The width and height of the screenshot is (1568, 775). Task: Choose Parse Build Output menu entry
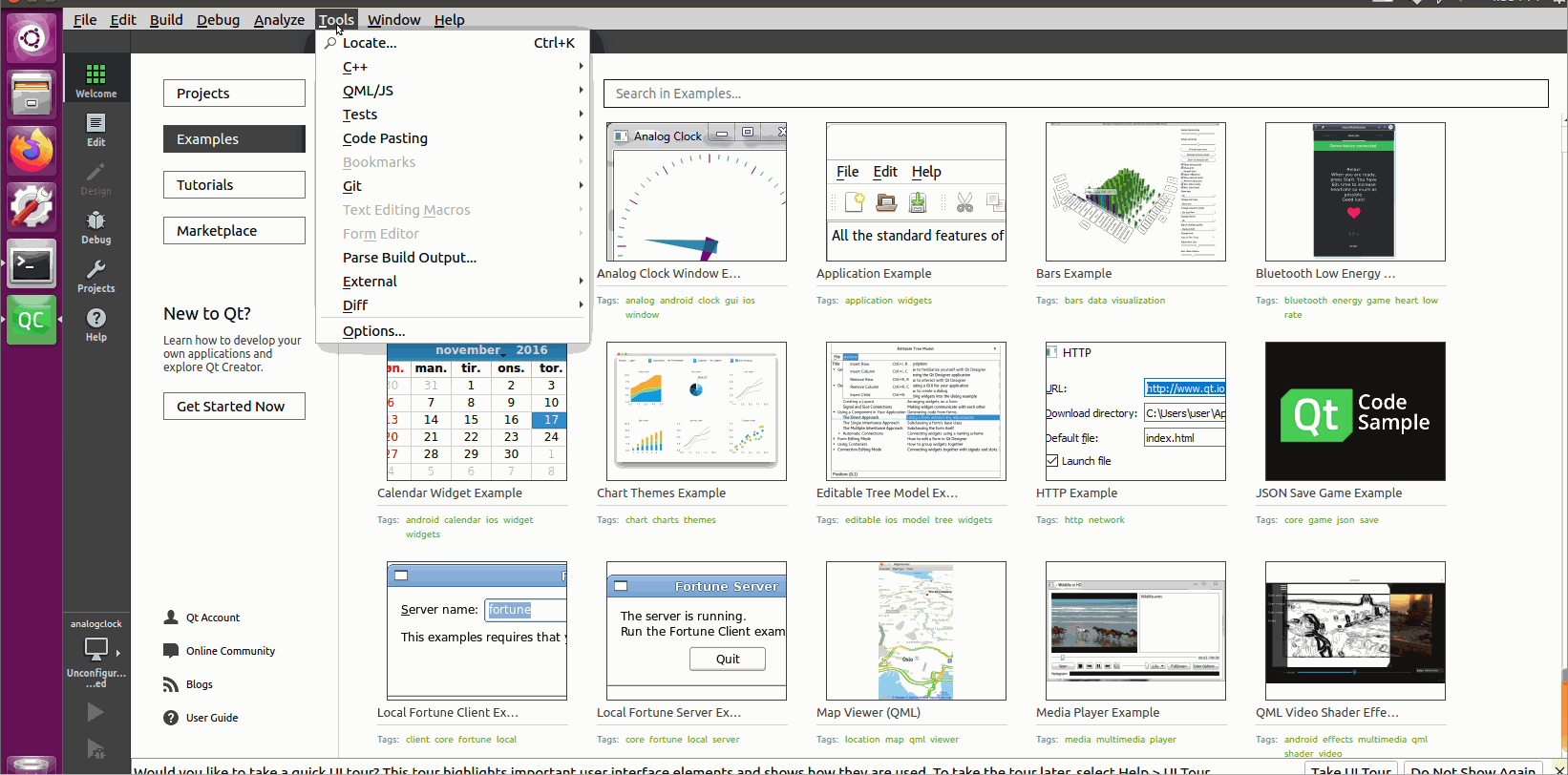point(453,258)
